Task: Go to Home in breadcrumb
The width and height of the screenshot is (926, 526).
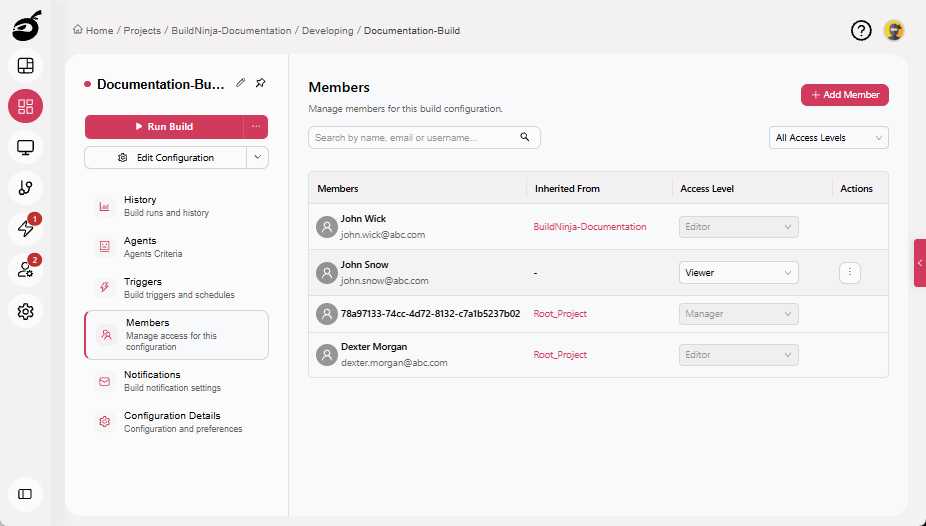Action: click(x=99, y=31)
